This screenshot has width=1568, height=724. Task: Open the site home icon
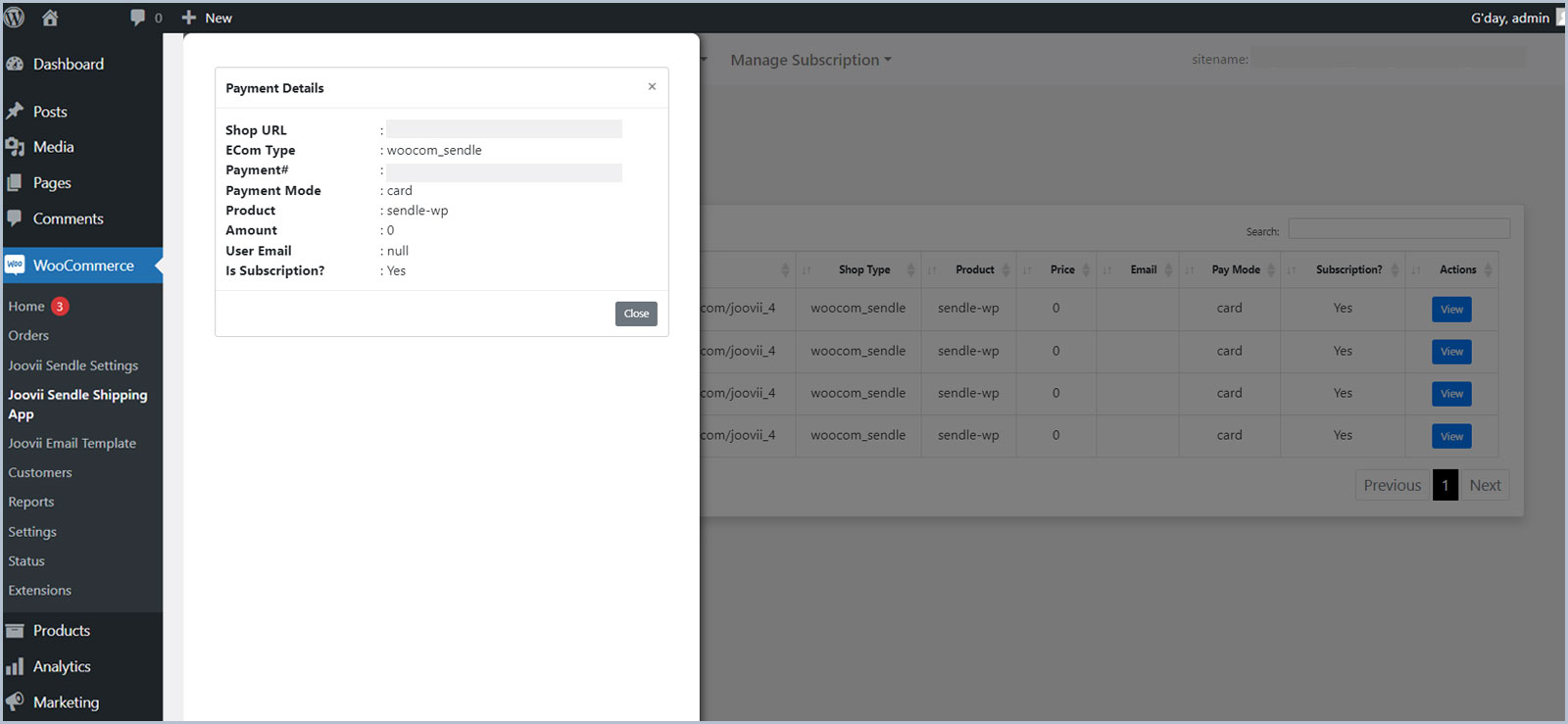50,18
